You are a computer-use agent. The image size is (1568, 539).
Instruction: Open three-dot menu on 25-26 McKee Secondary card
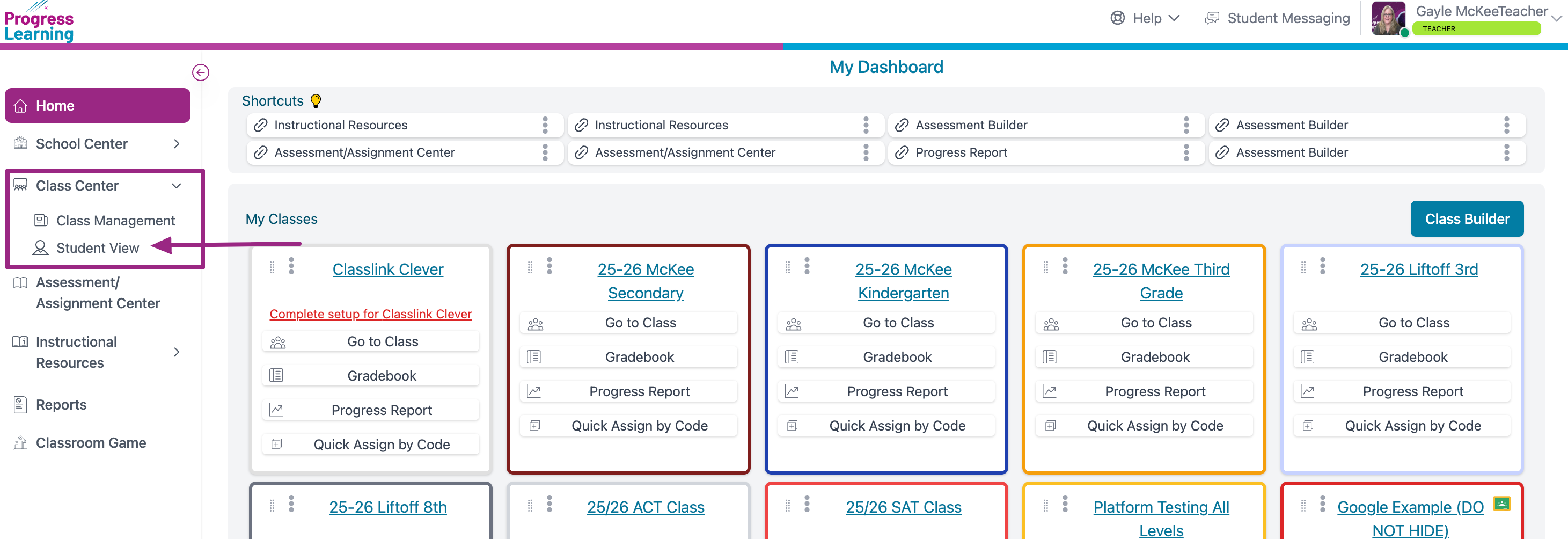click(x=549, y=266)
